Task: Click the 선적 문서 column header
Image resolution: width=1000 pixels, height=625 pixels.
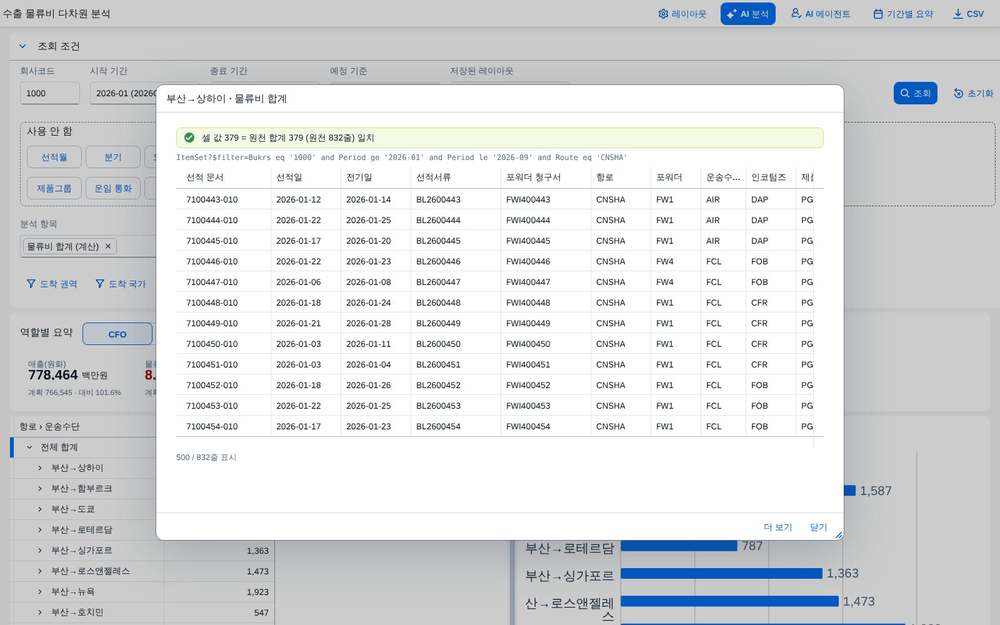Action: pyautogui.click(x=223, y=177)
